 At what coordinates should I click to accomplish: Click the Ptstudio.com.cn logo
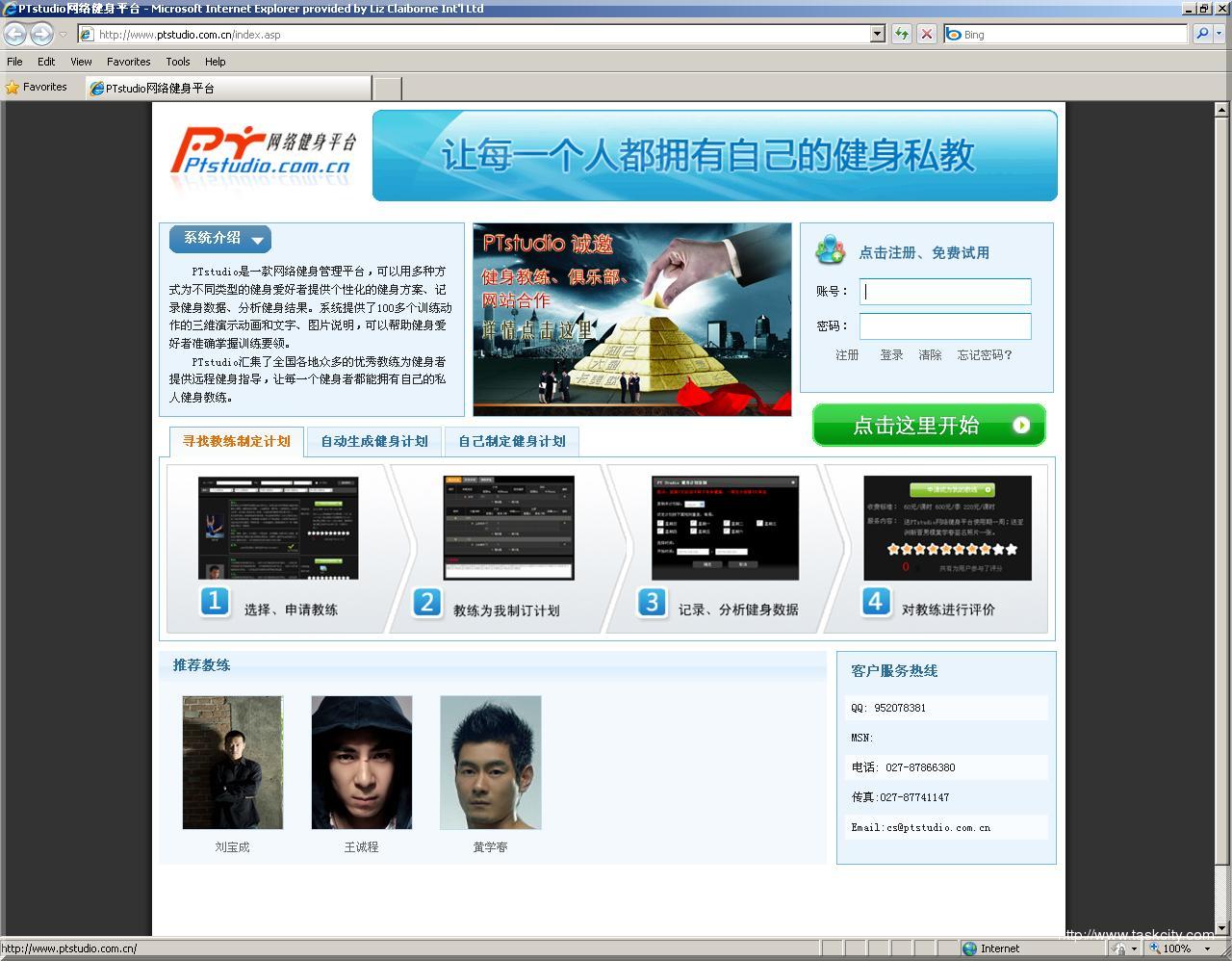263,154
